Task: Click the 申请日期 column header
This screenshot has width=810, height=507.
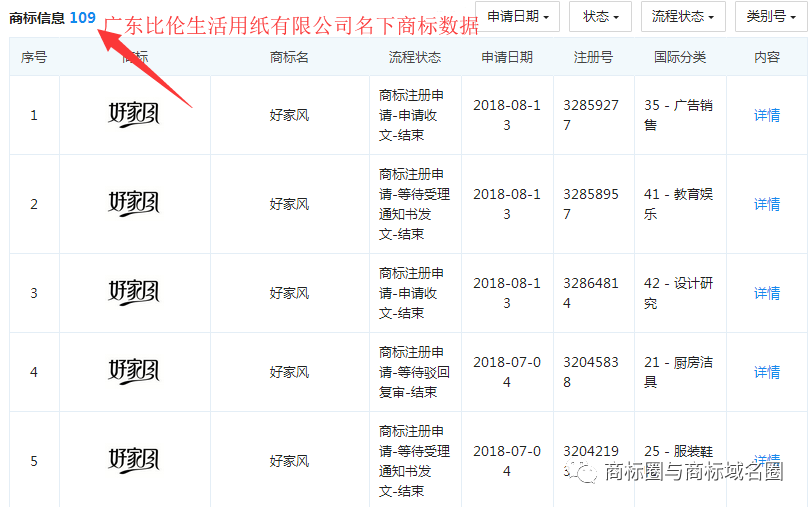Action: 507,57
